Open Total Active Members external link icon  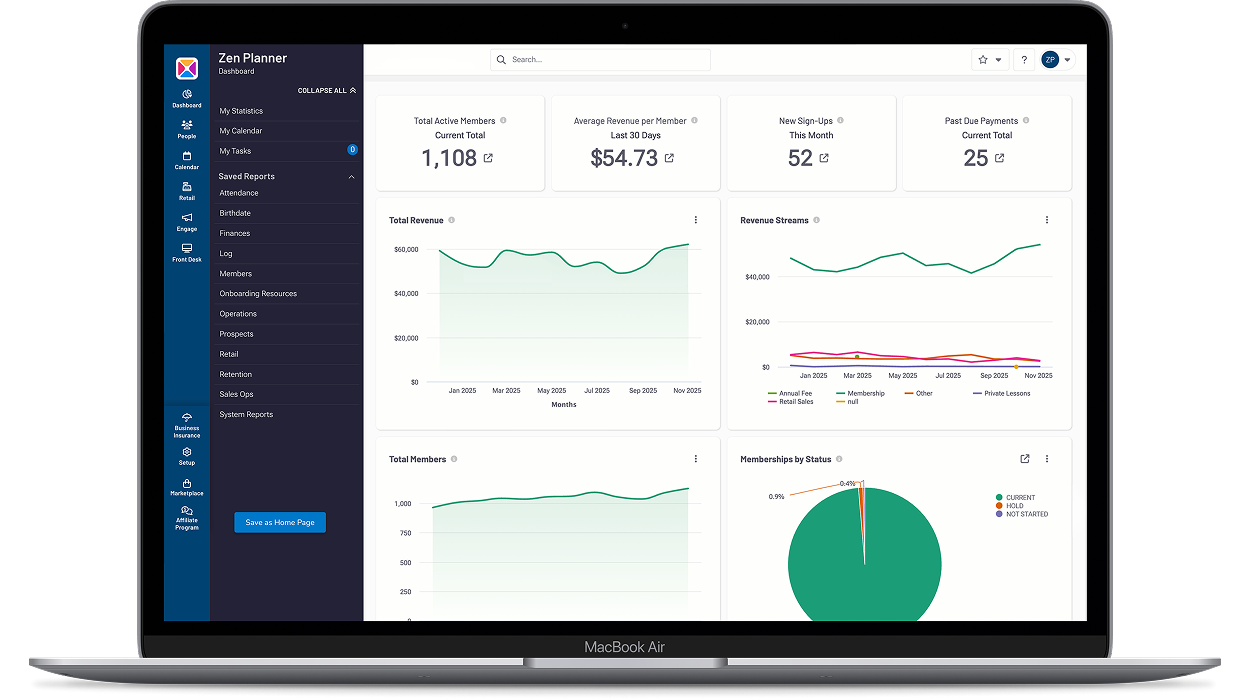(488, 158)
